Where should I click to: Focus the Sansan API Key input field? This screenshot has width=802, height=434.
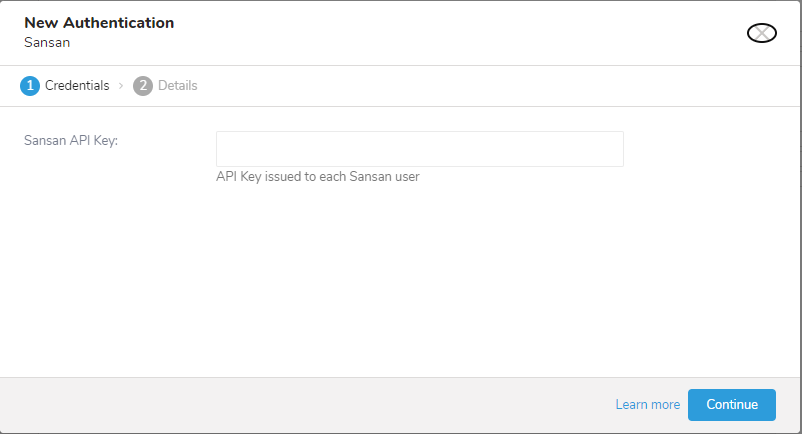[x=419, y=149]
